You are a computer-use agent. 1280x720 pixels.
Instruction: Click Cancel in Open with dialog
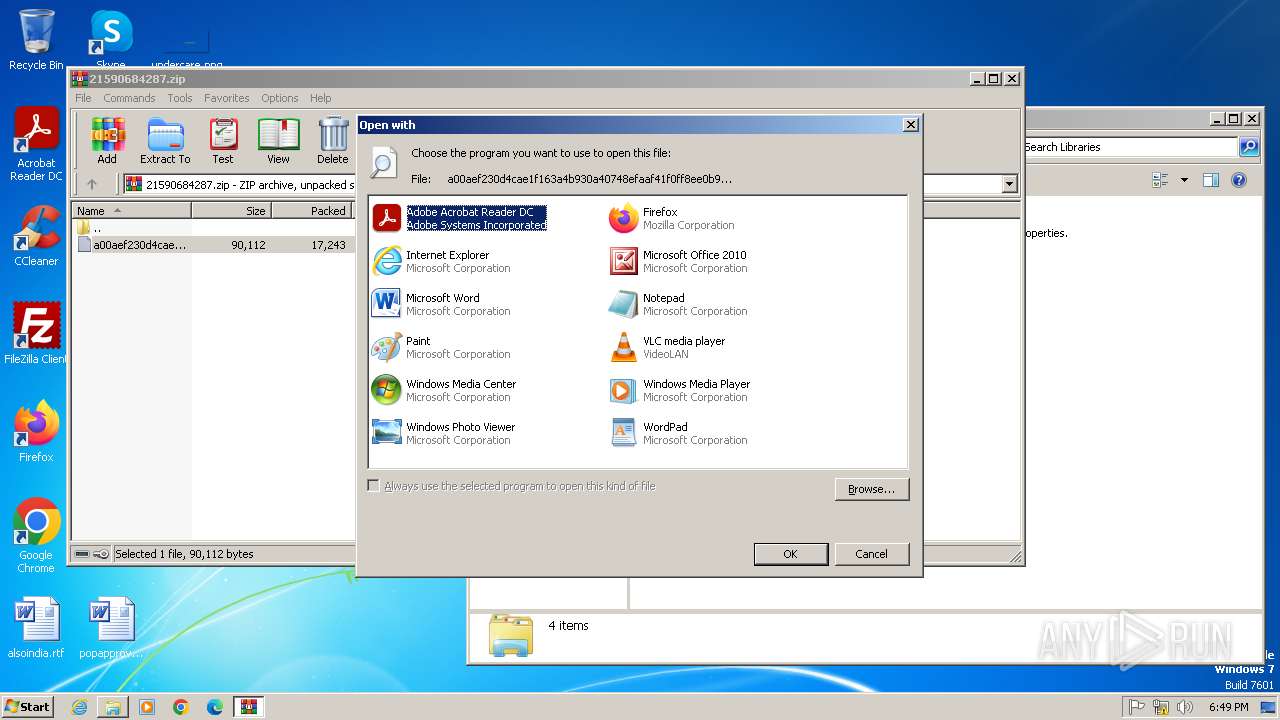coord(871,554)
